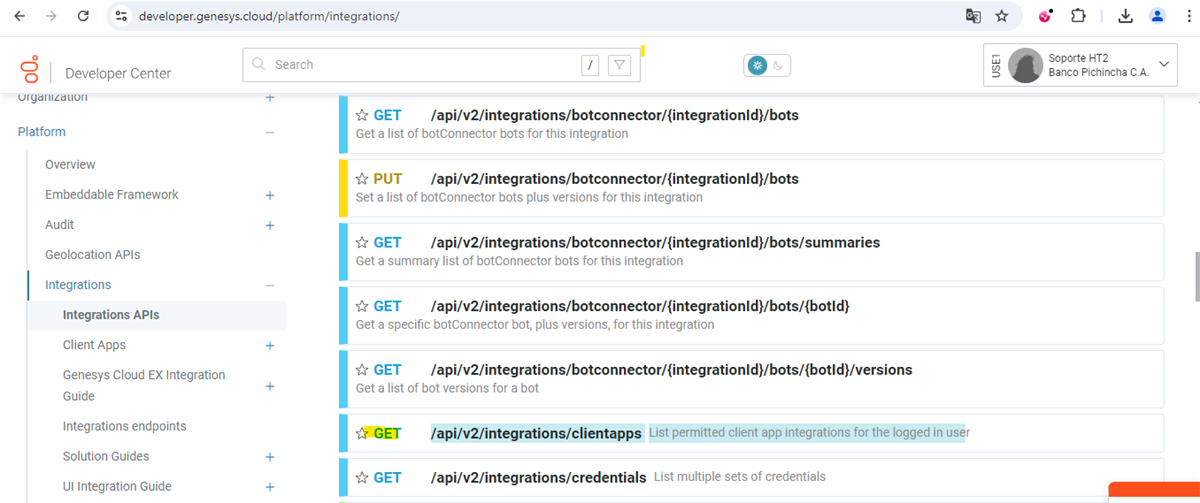Expand the Audit section

(269, 225)
